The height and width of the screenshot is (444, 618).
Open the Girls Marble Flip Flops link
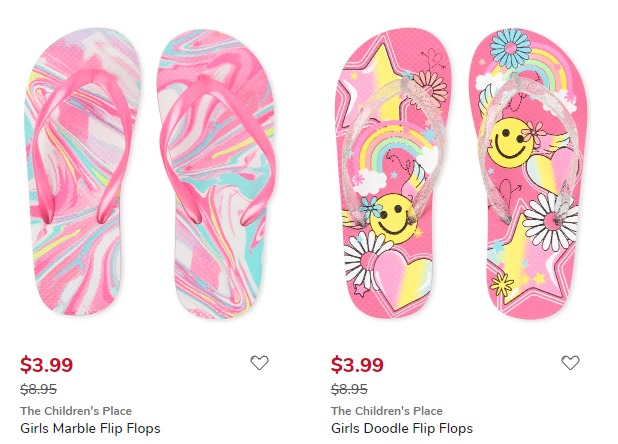pos(90,428)
